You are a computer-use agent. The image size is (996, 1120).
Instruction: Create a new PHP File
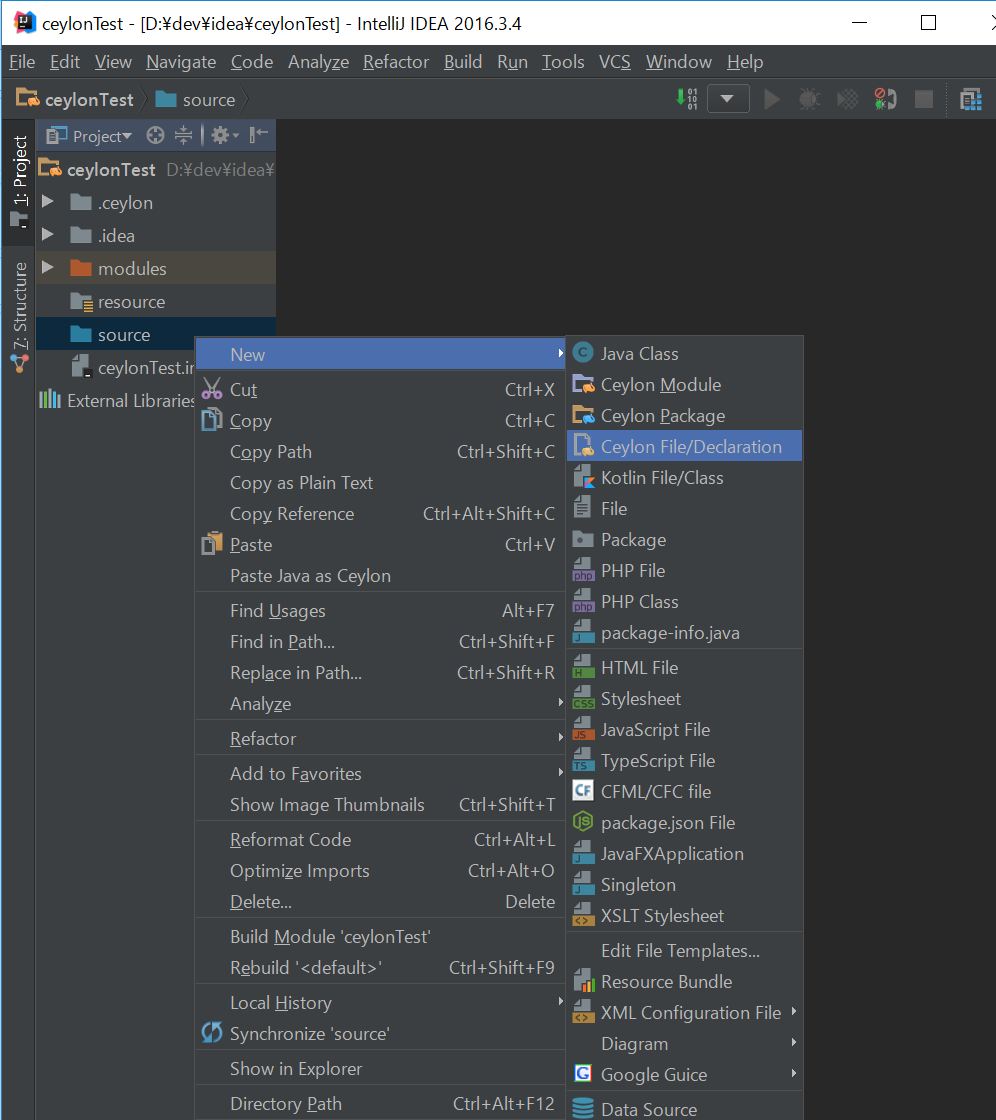(684, 571)
